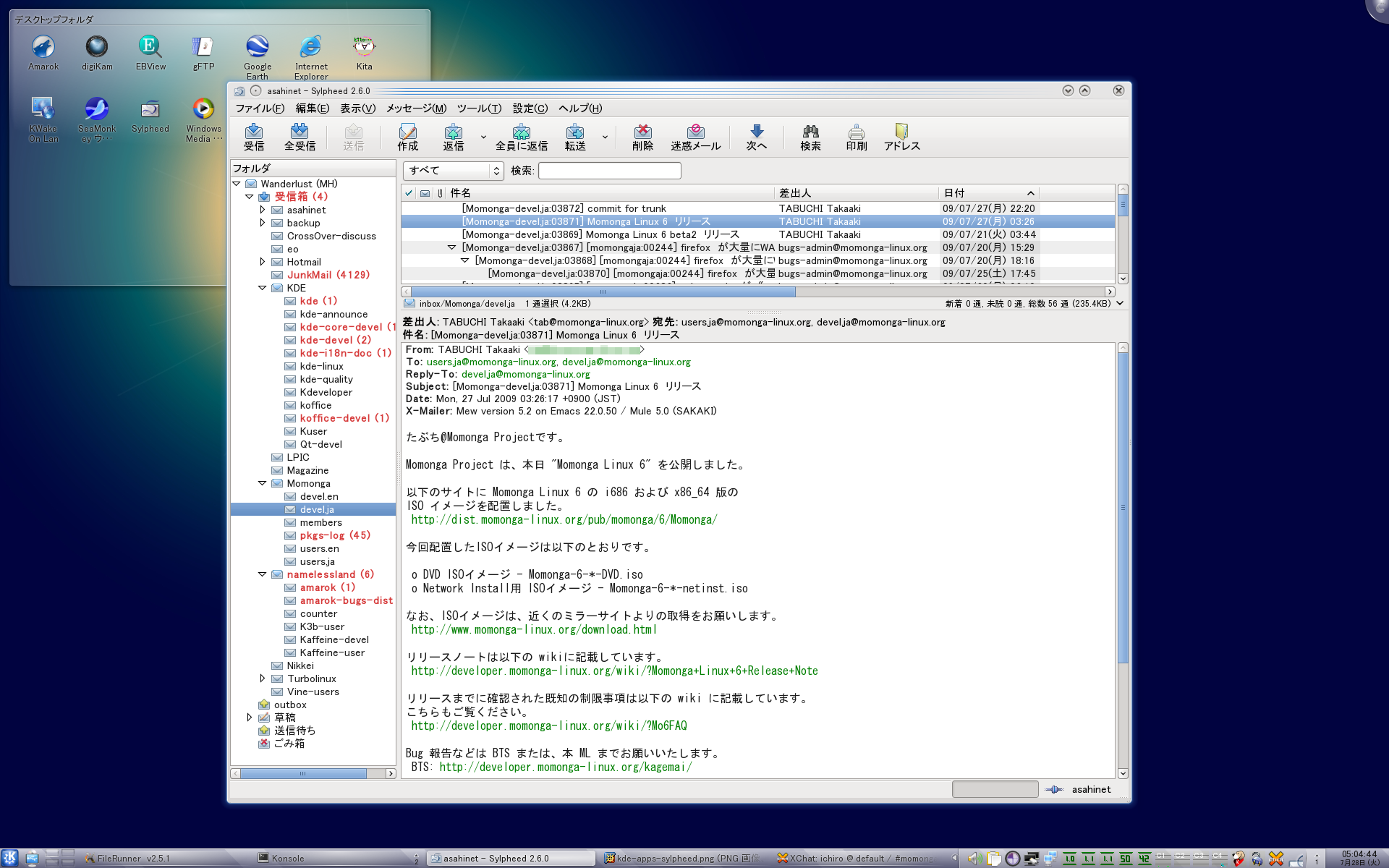Image resolution: width=1389 pixels, height=868 pixels.
Task: Click the Print (印刷) toolbar icon
Action: [857, 137]
